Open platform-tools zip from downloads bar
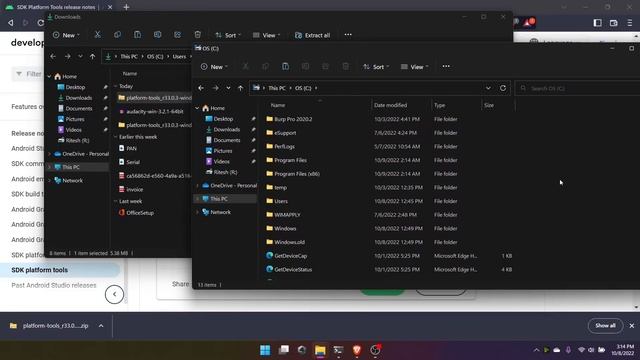Screen dimensions: 640x360 click(49, 326)
